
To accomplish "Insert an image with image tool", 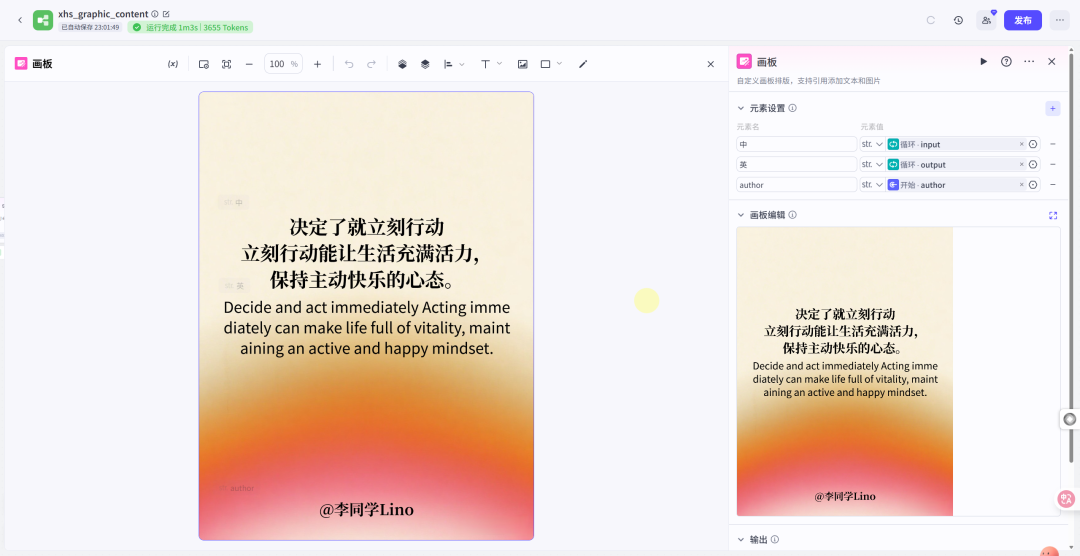I will coord(523,64).
